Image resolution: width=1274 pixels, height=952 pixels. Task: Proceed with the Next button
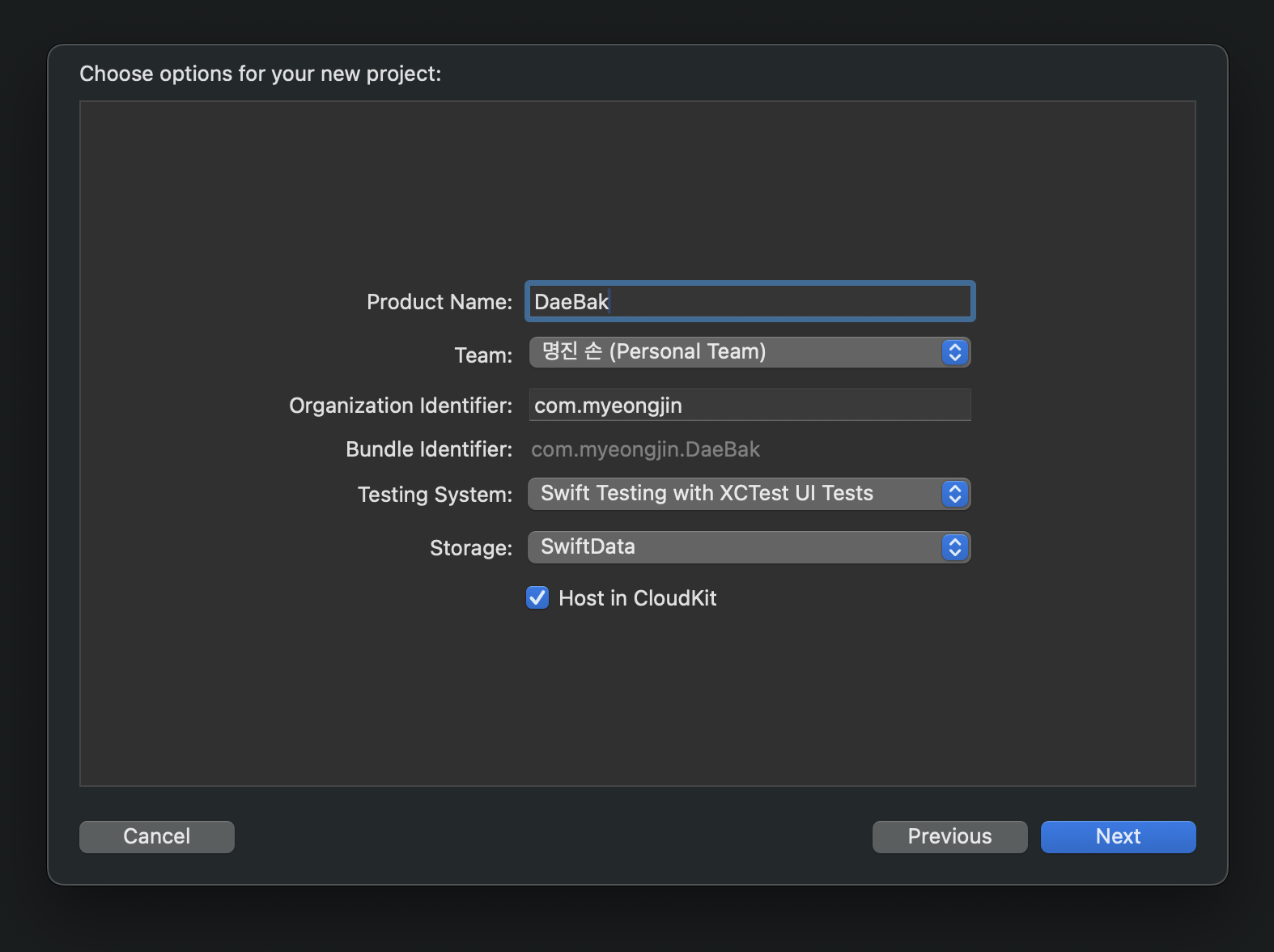1119,836
